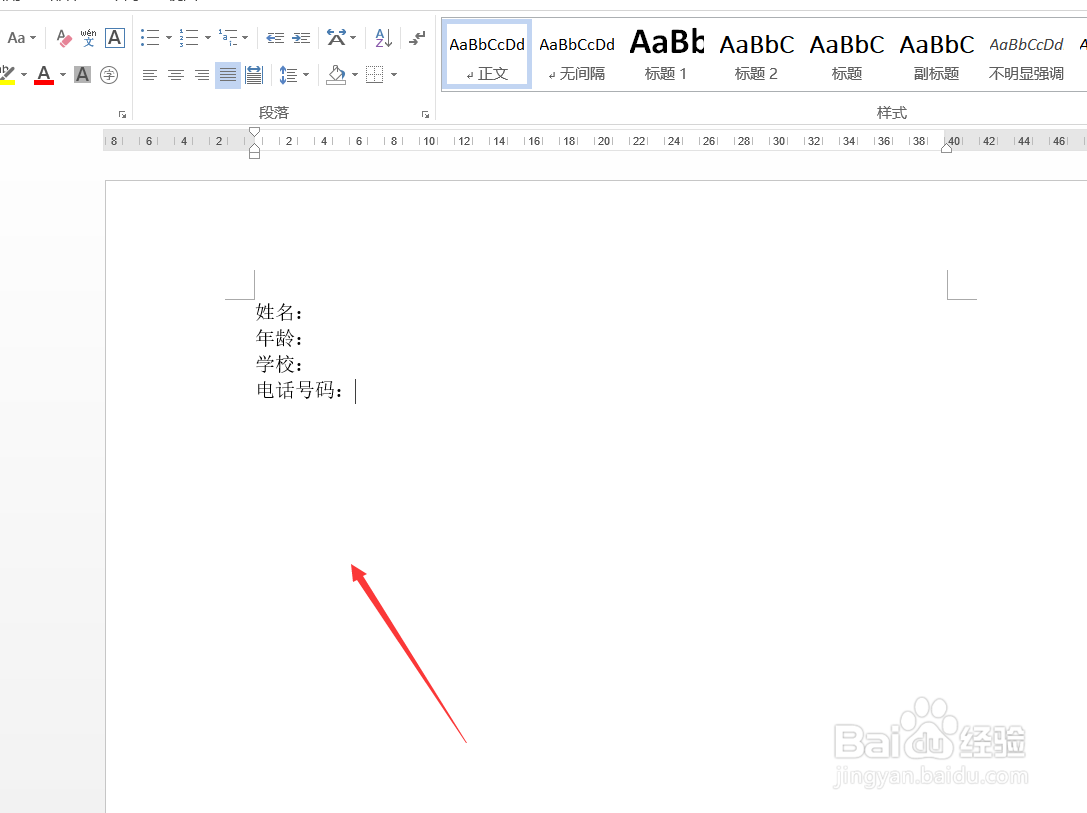Place cursor after 电话号码: in the document
Viewport: 1087px width, 813px height.
pyautogui.click(x=356, y=390)
